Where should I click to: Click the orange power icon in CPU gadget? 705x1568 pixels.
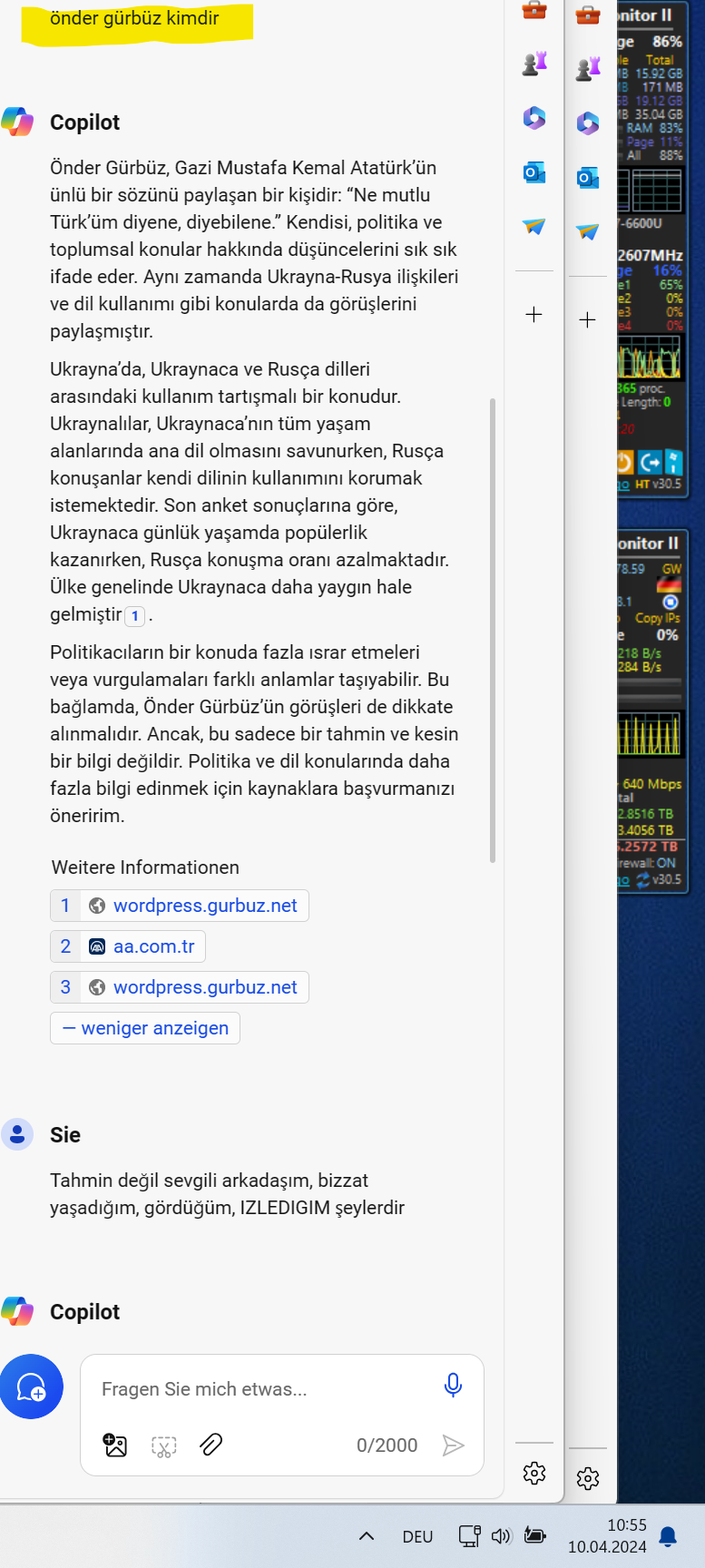pyautogui.click(x=624, y=462)
